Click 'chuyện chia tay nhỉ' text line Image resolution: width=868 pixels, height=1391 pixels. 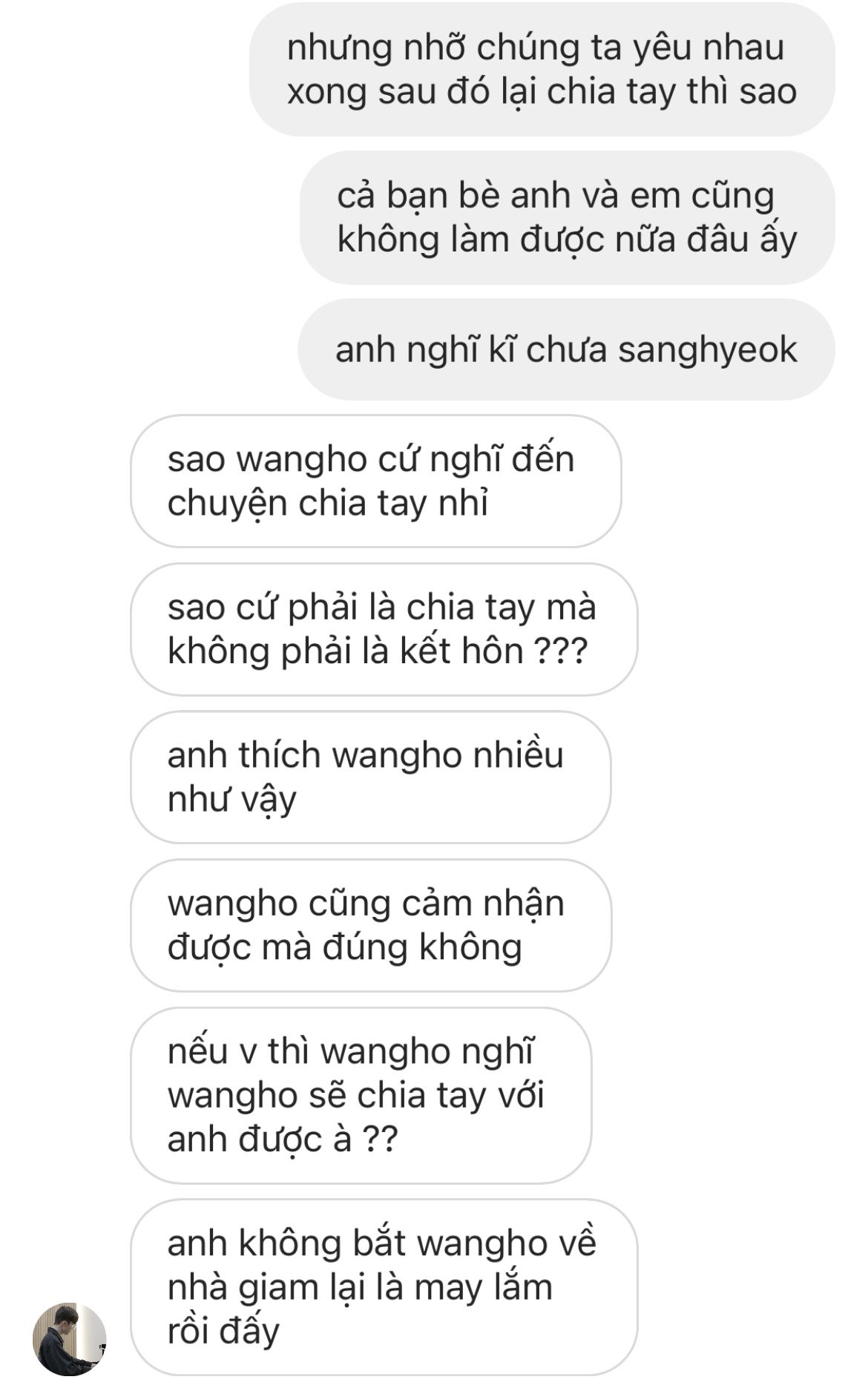point(328,503)
